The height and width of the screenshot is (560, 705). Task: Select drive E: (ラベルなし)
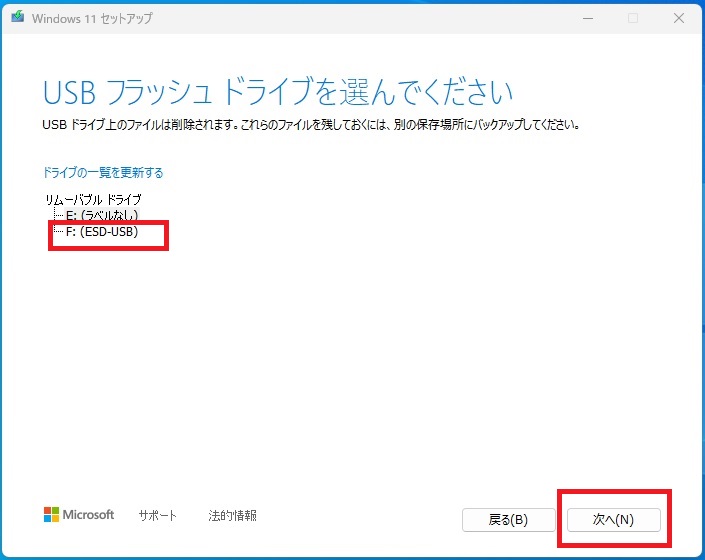pyautogui.click(x=102, y=215)
